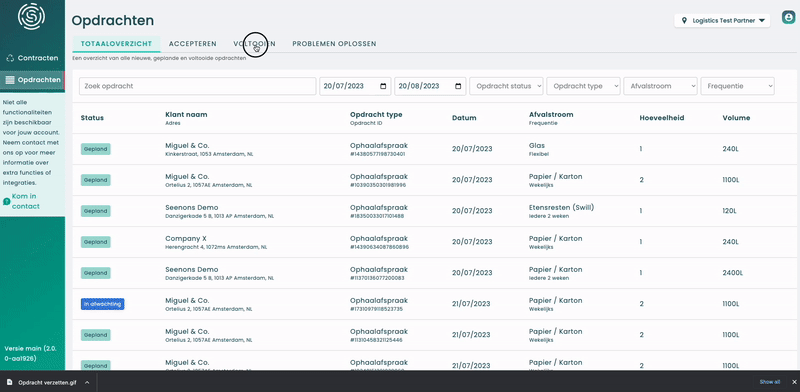Click location pin icon in partner selector
800x392 pixels.
[x=684, y=21]
